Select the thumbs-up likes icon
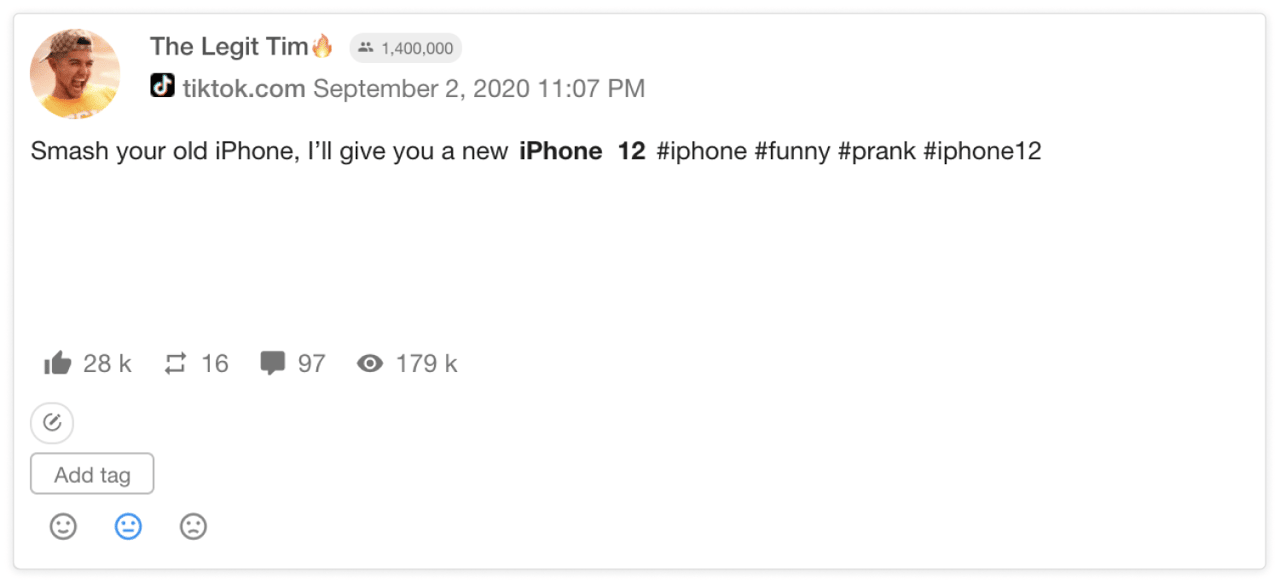Image resolution: width=1280 pixels, height=584 pixels. point(59,363)
